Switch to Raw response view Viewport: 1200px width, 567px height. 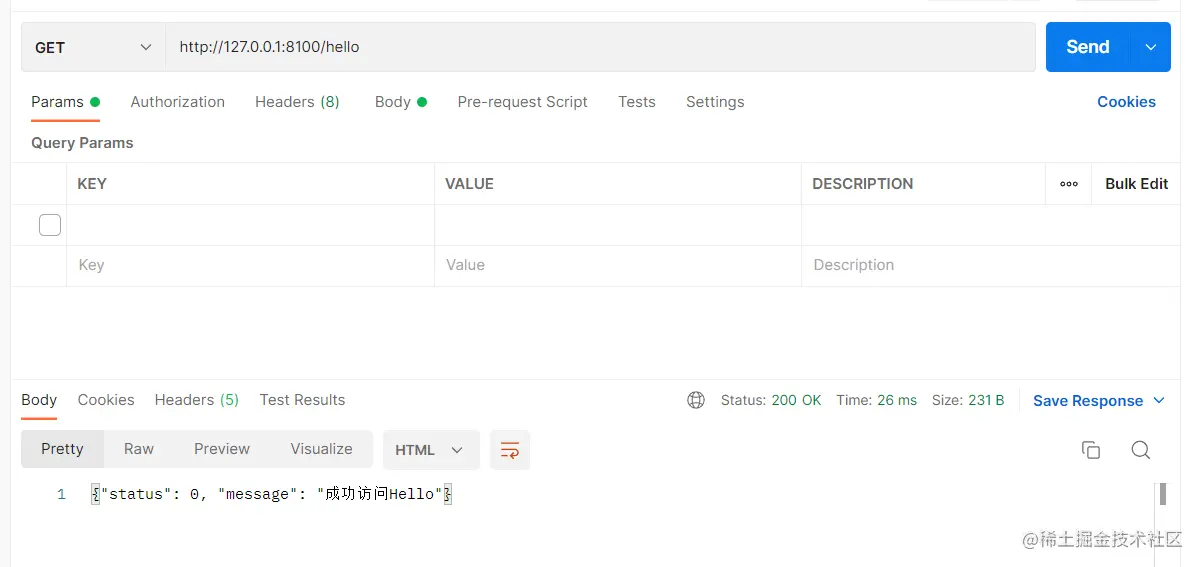[139, 449]
